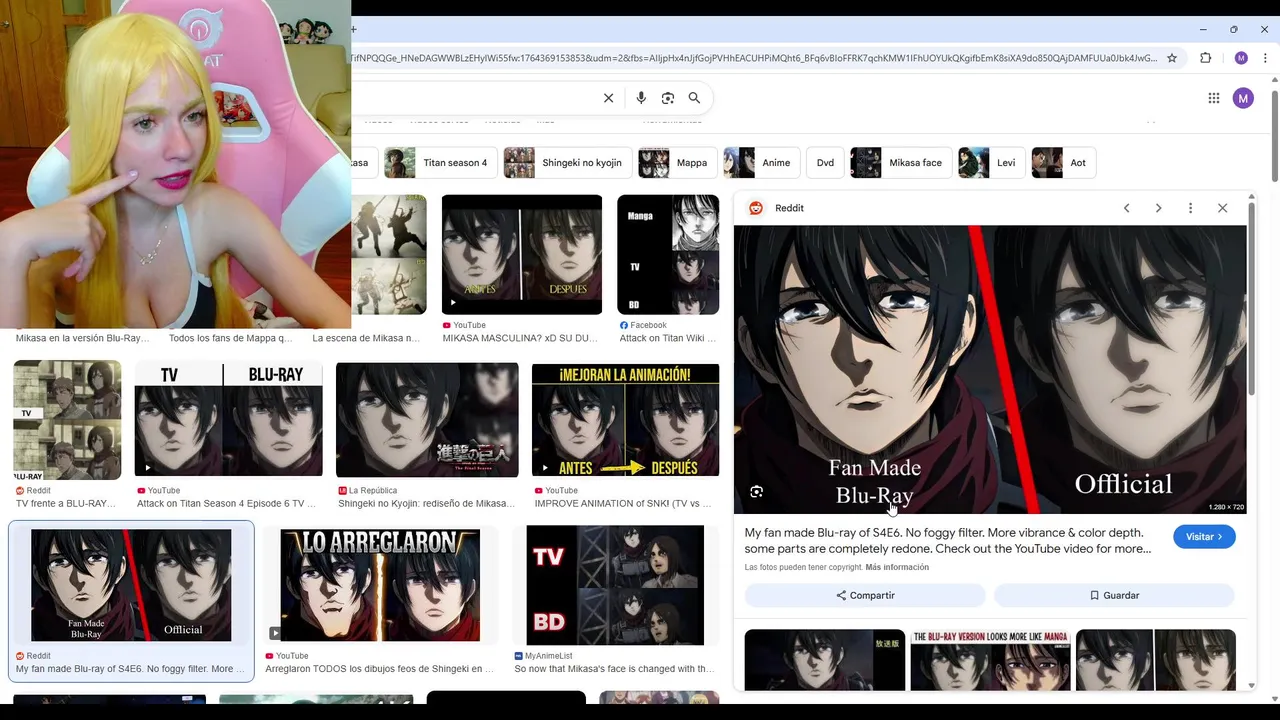Open the Google apps grid icon
The image size is (1280, 720).
coord(1214,98)
